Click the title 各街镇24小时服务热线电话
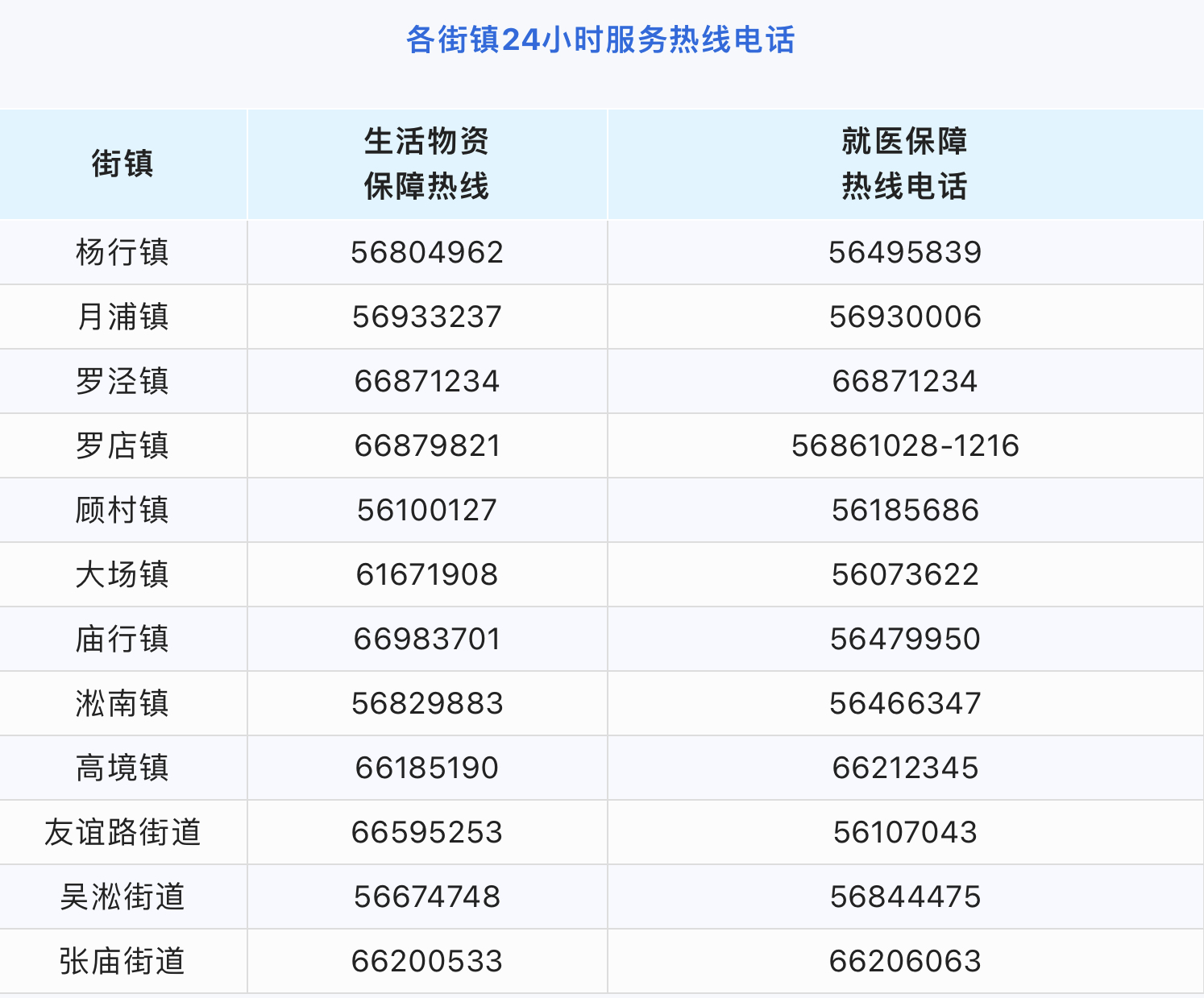 point(600,39)
